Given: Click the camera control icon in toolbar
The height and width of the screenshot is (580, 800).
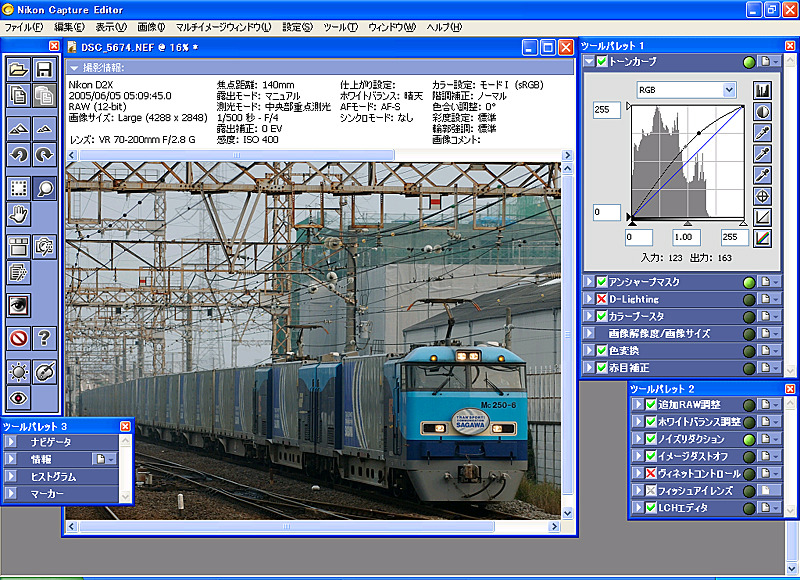Looking at the screenshot, I should (44, 247).
